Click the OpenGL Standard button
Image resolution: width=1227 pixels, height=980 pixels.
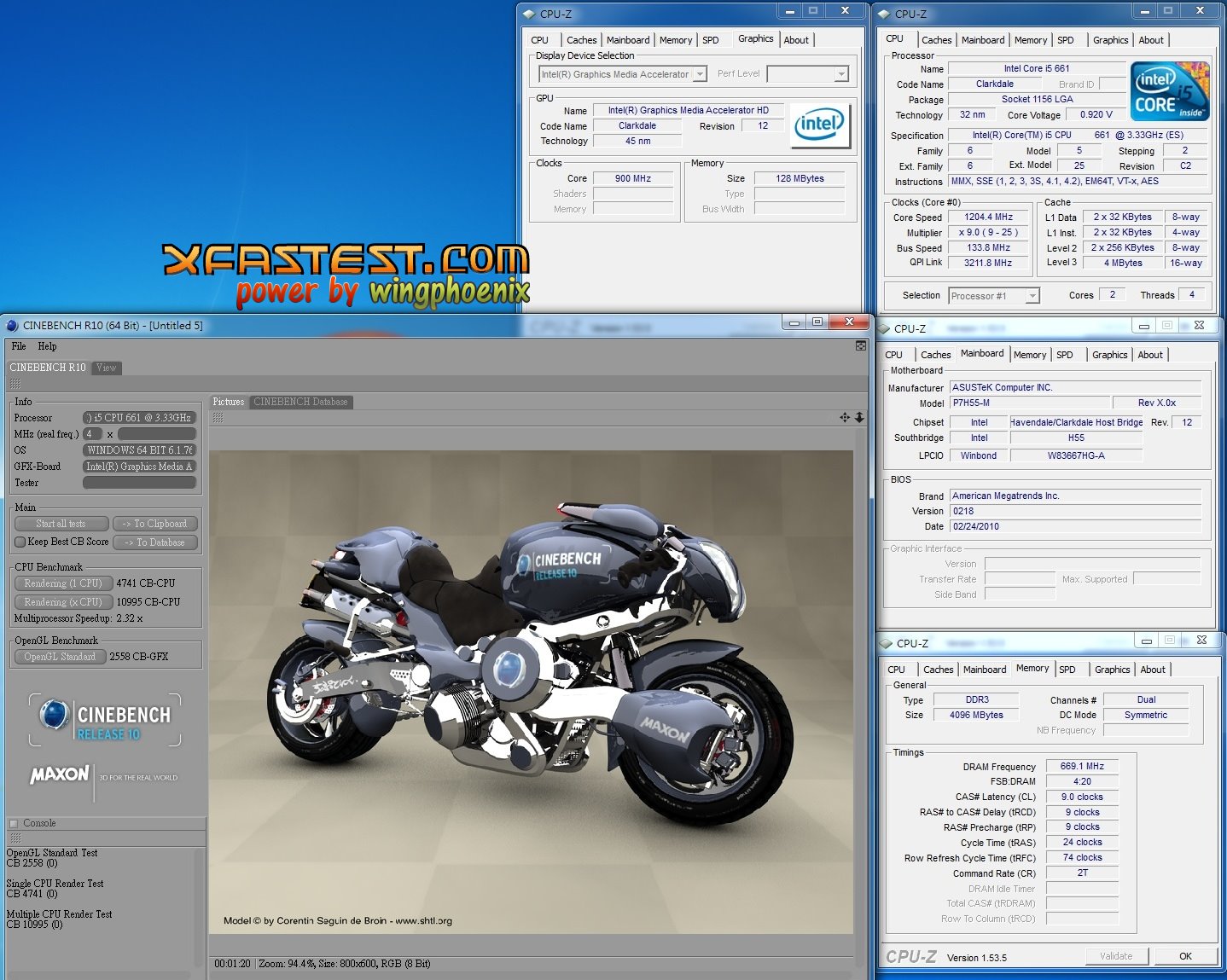click(x=60, y=657)
